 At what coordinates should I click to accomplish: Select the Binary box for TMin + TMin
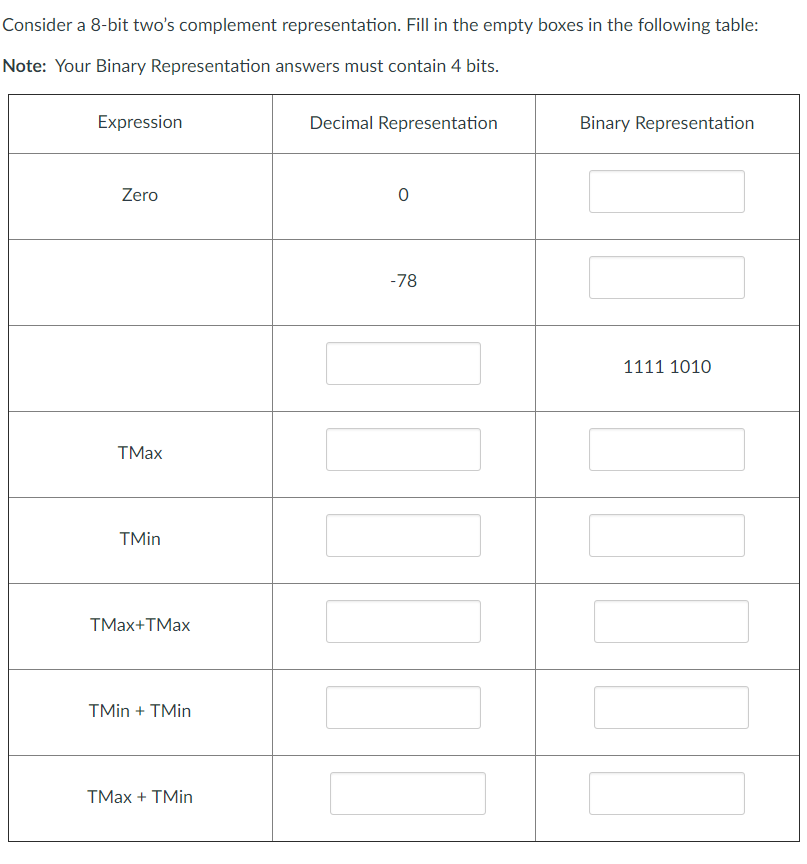tap(671, 707)
